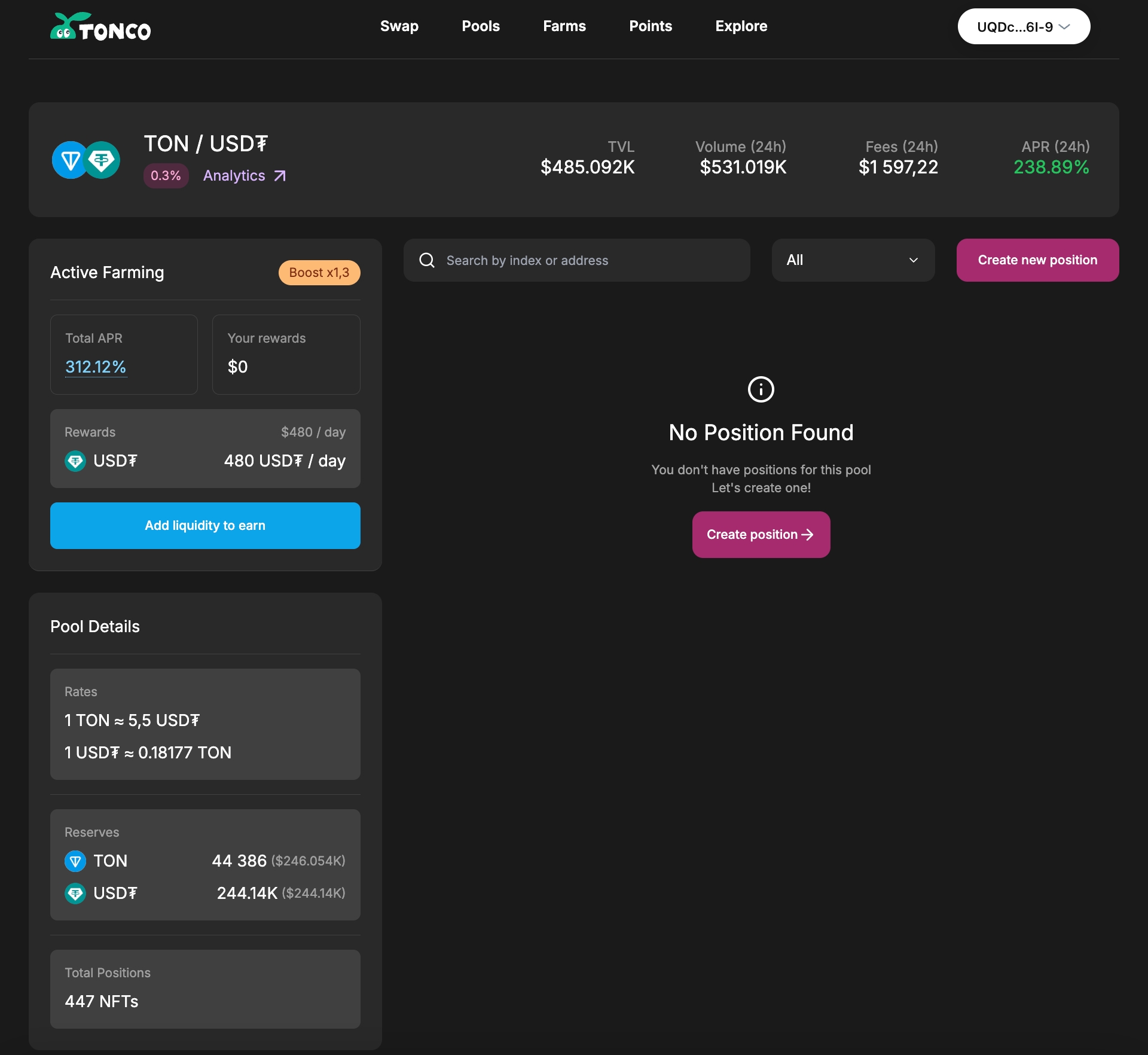Open the Analytics link
The image size is (1148, 1055).
pos(234,176)
